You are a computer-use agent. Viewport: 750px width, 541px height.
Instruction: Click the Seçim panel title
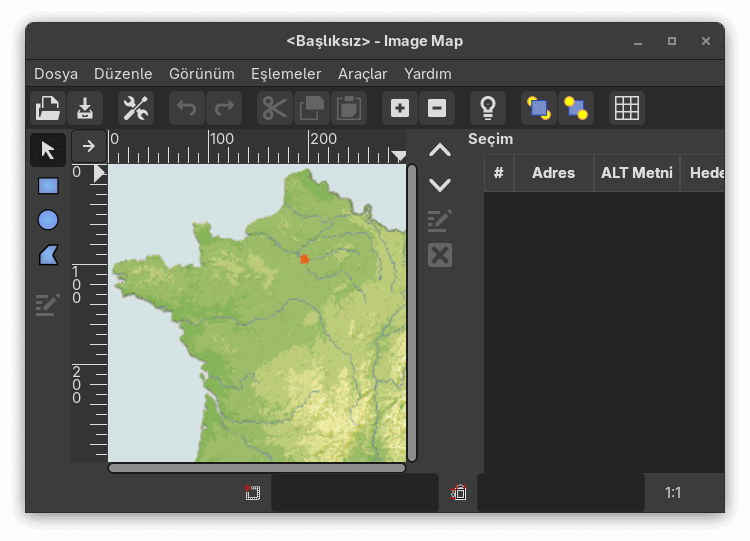point(490,139)
